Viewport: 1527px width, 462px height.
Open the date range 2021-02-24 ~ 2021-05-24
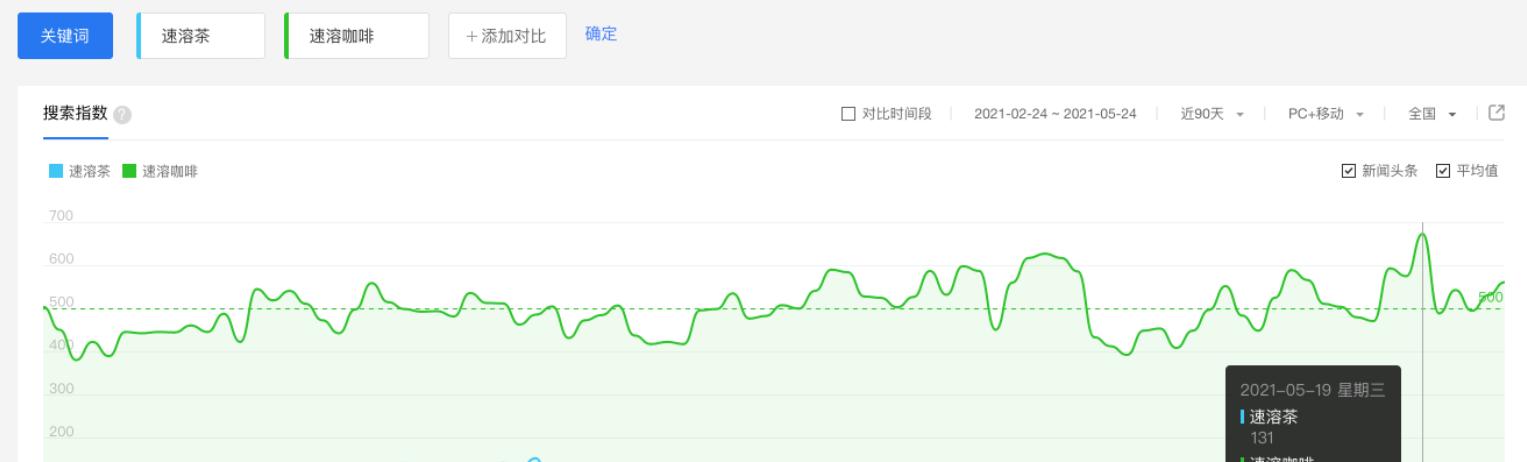point(1054,113)
